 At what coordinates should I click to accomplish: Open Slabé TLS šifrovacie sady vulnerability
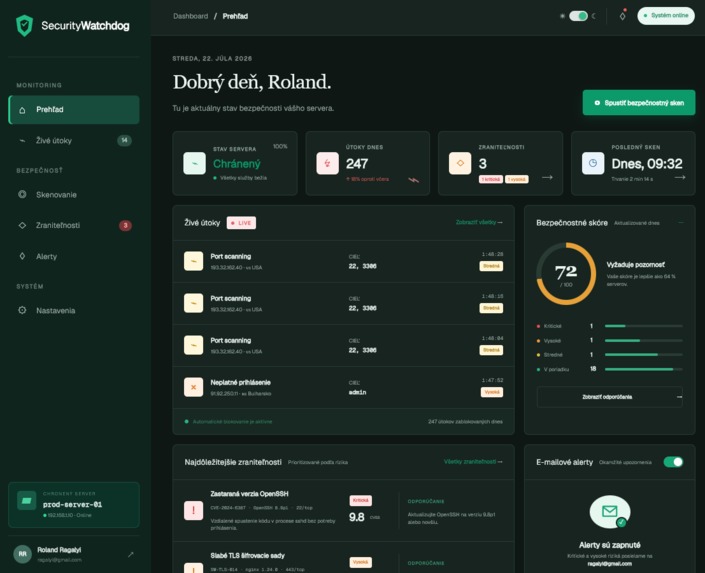(x=248, y=555)
